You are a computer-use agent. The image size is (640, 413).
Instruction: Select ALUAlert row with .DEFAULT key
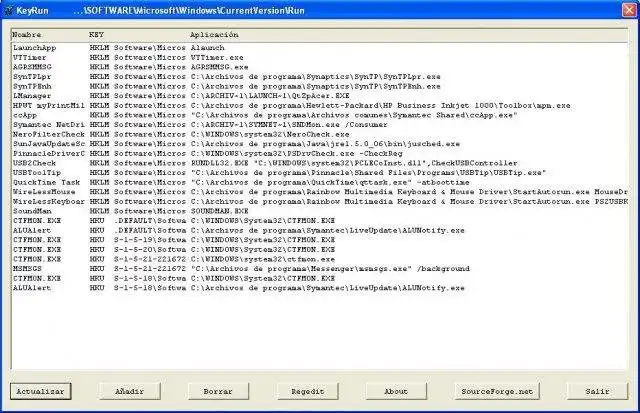click(320, 230)
